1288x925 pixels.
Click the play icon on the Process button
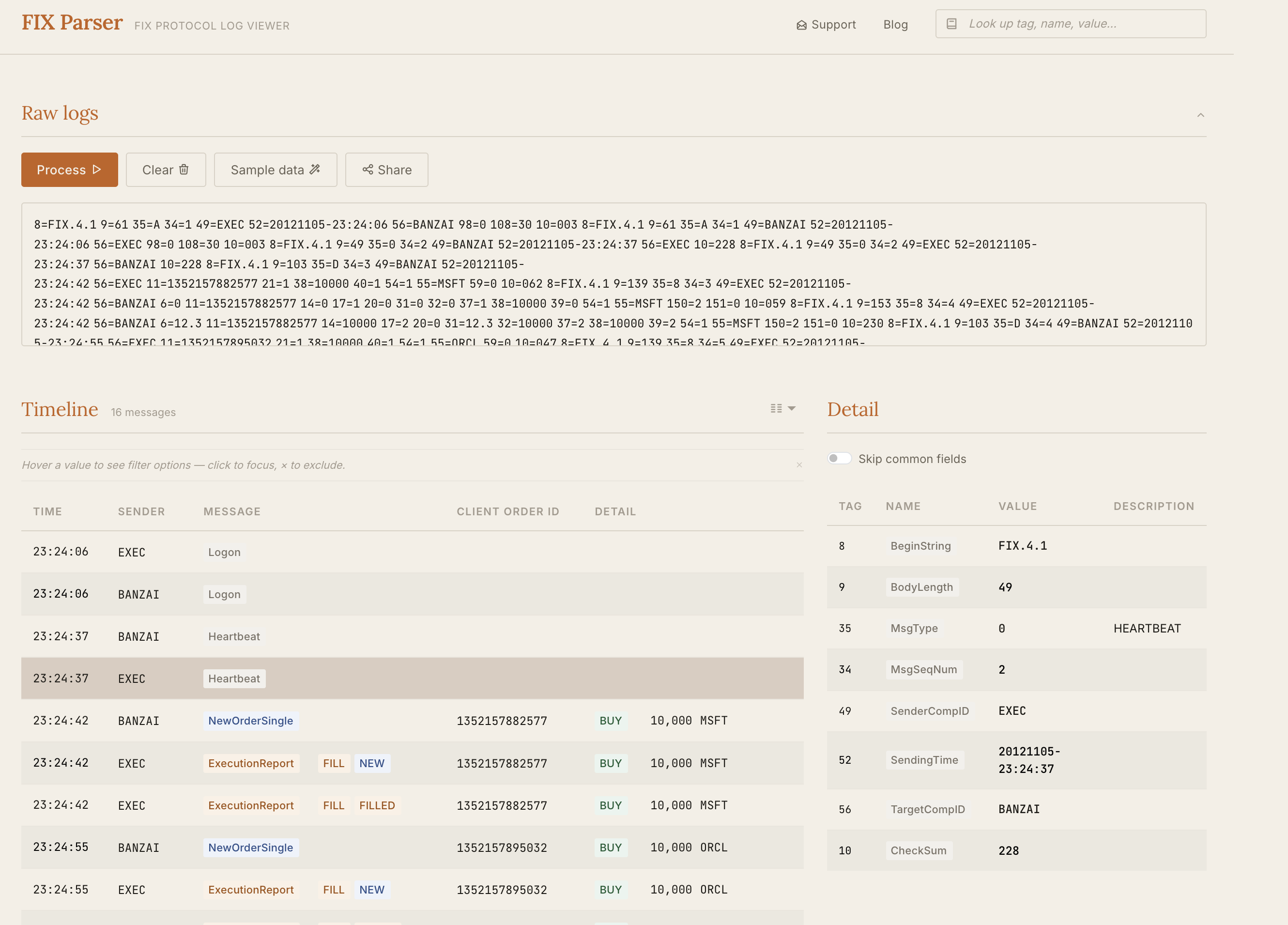pyautogui.click(x=97, y=169)
